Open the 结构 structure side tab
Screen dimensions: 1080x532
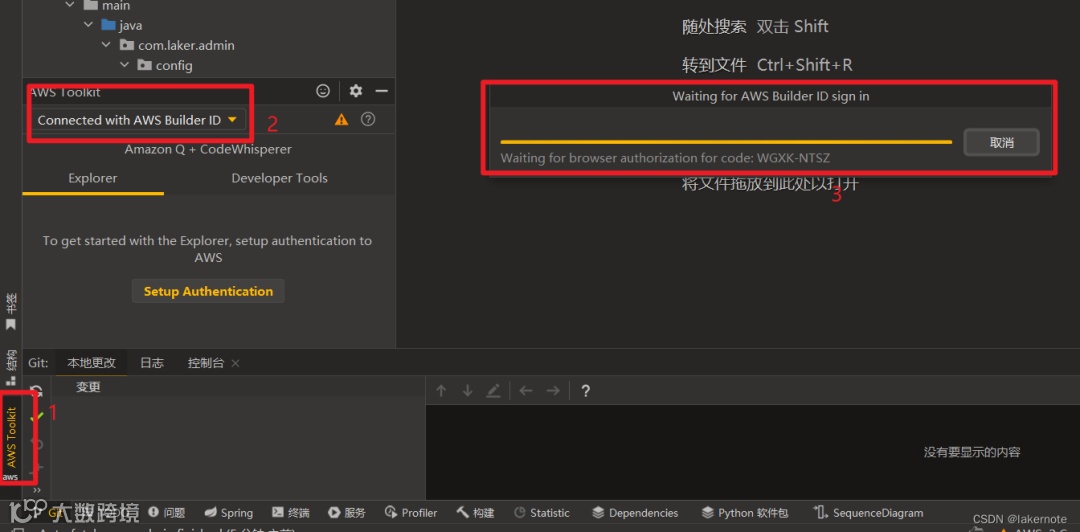point(11,367)
